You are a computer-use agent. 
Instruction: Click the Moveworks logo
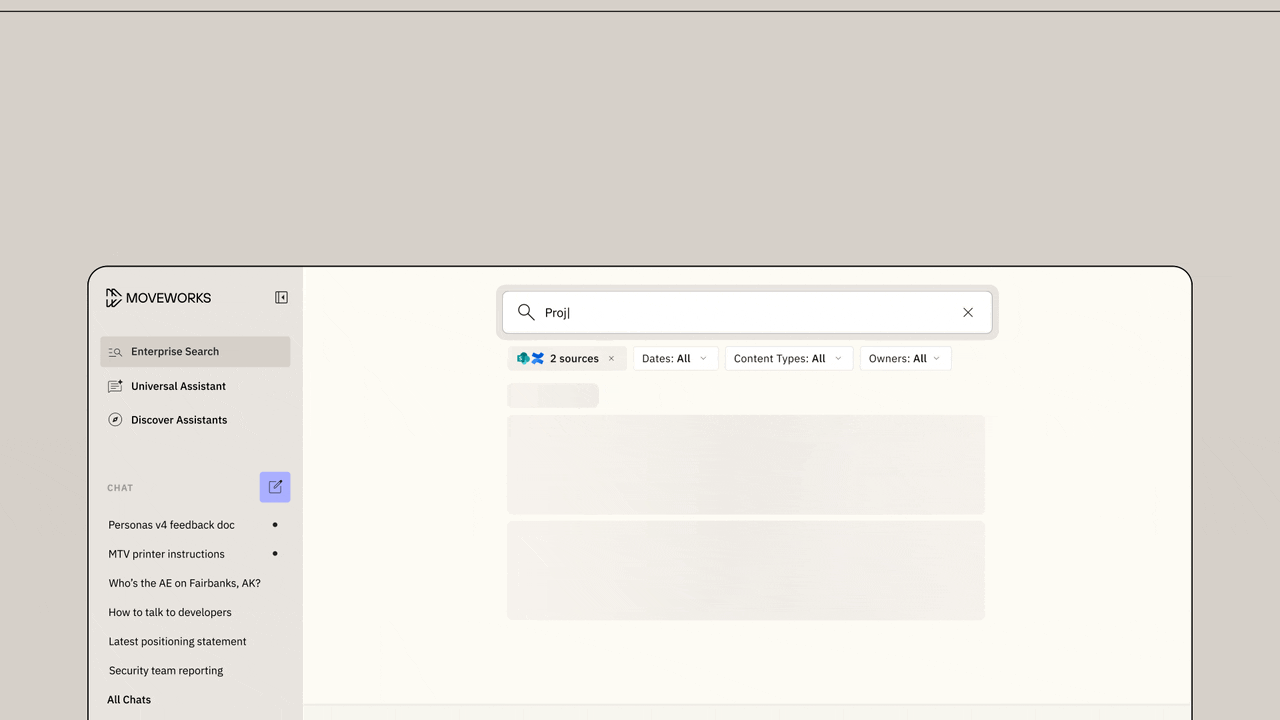click(x=158, y=298)
